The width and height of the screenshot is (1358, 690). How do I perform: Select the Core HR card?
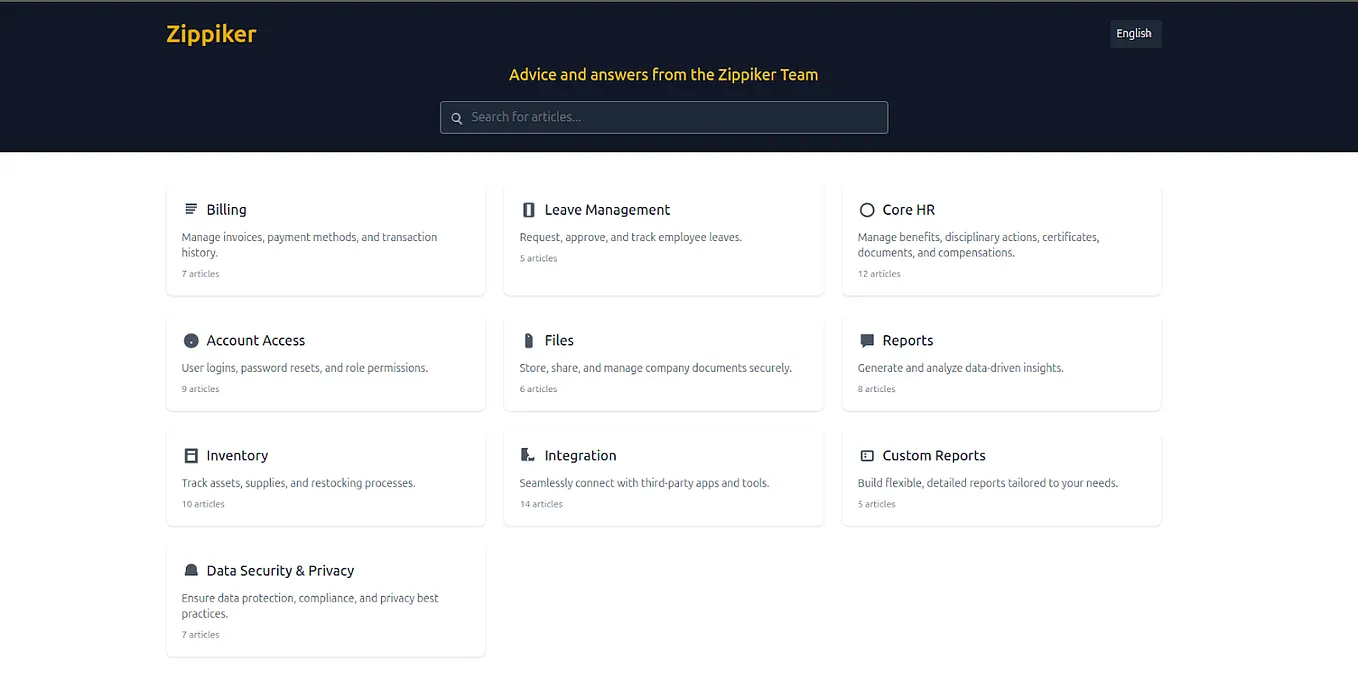pos(1001,240)
